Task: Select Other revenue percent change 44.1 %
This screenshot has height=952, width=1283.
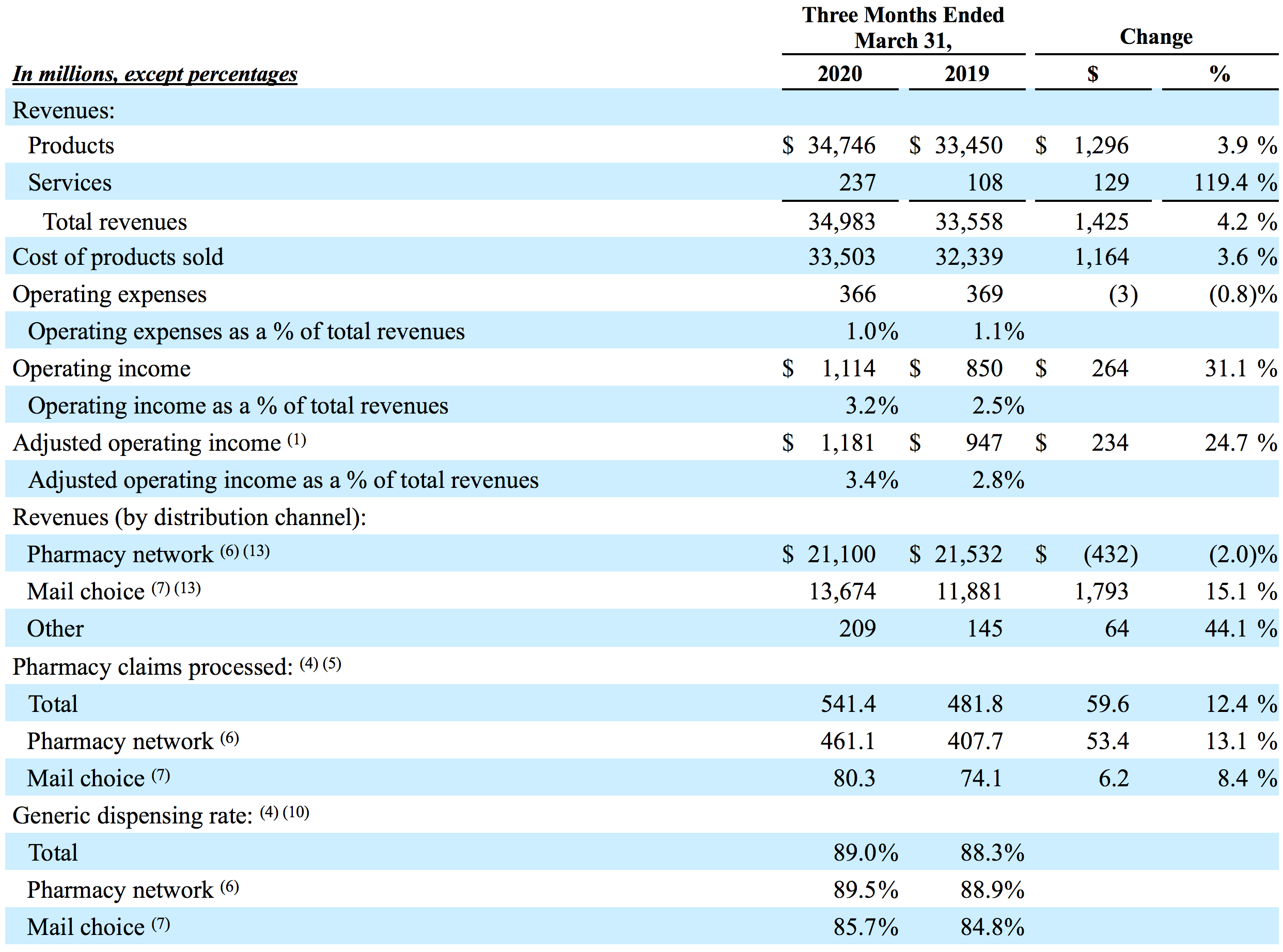Action: click(x=1241, y=629)
